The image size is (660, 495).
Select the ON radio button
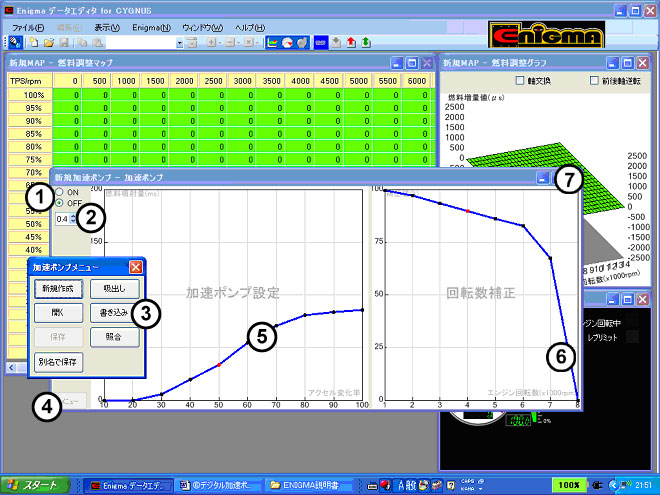point(59,192)
